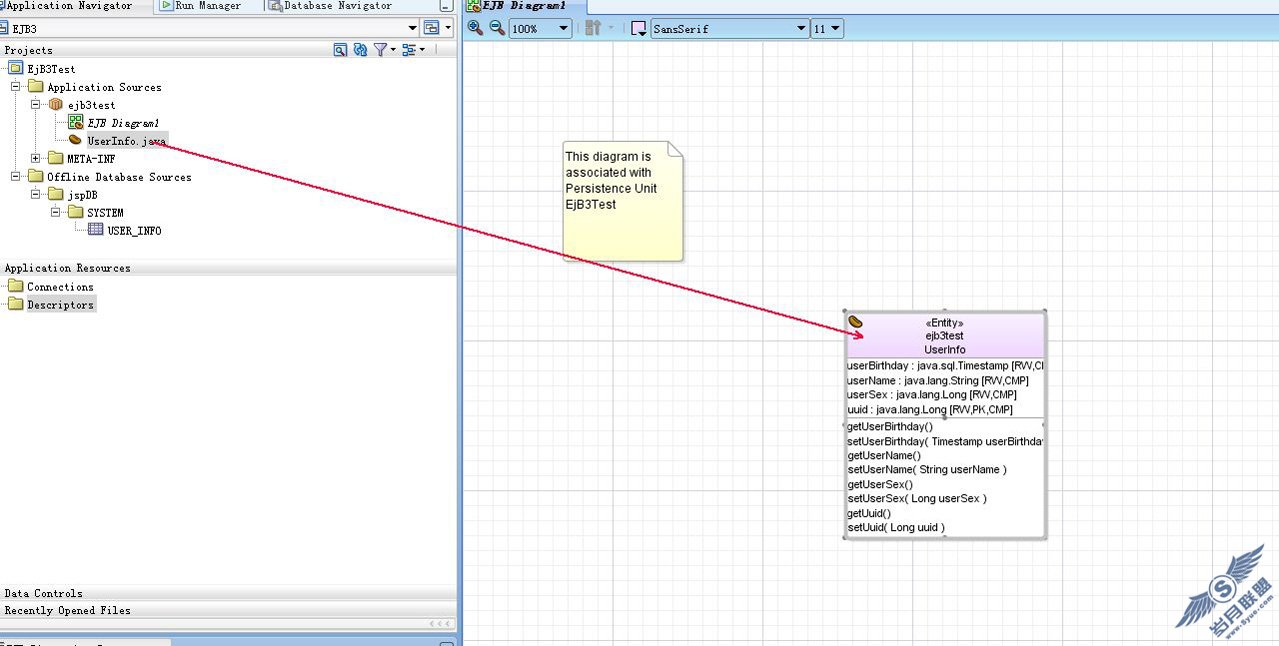Select UserInfo.java in the project tree

(127, 141)
